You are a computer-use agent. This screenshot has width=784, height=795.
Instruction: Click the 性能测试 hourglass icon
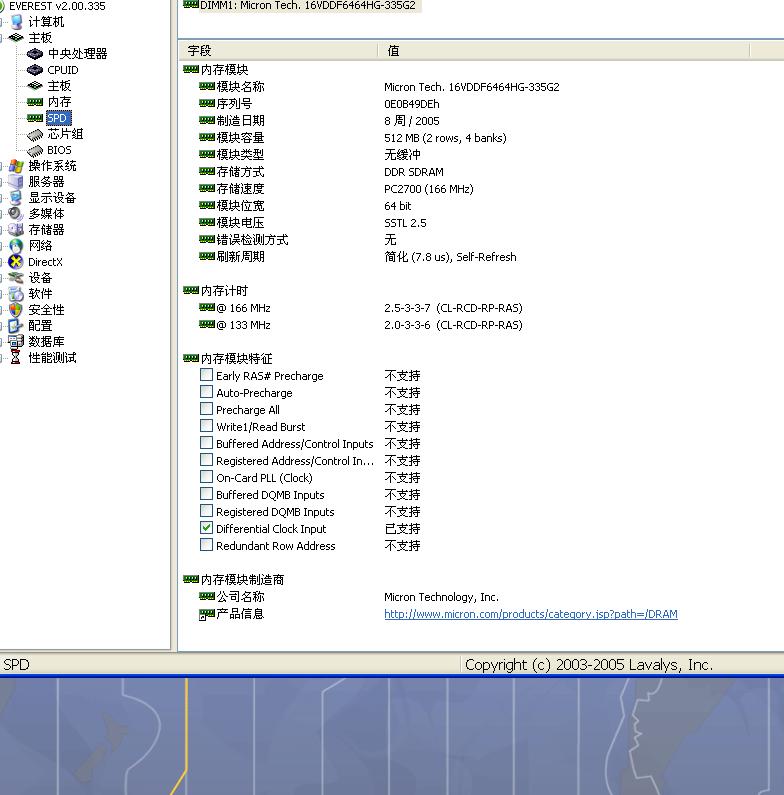(x=16, y=357)
